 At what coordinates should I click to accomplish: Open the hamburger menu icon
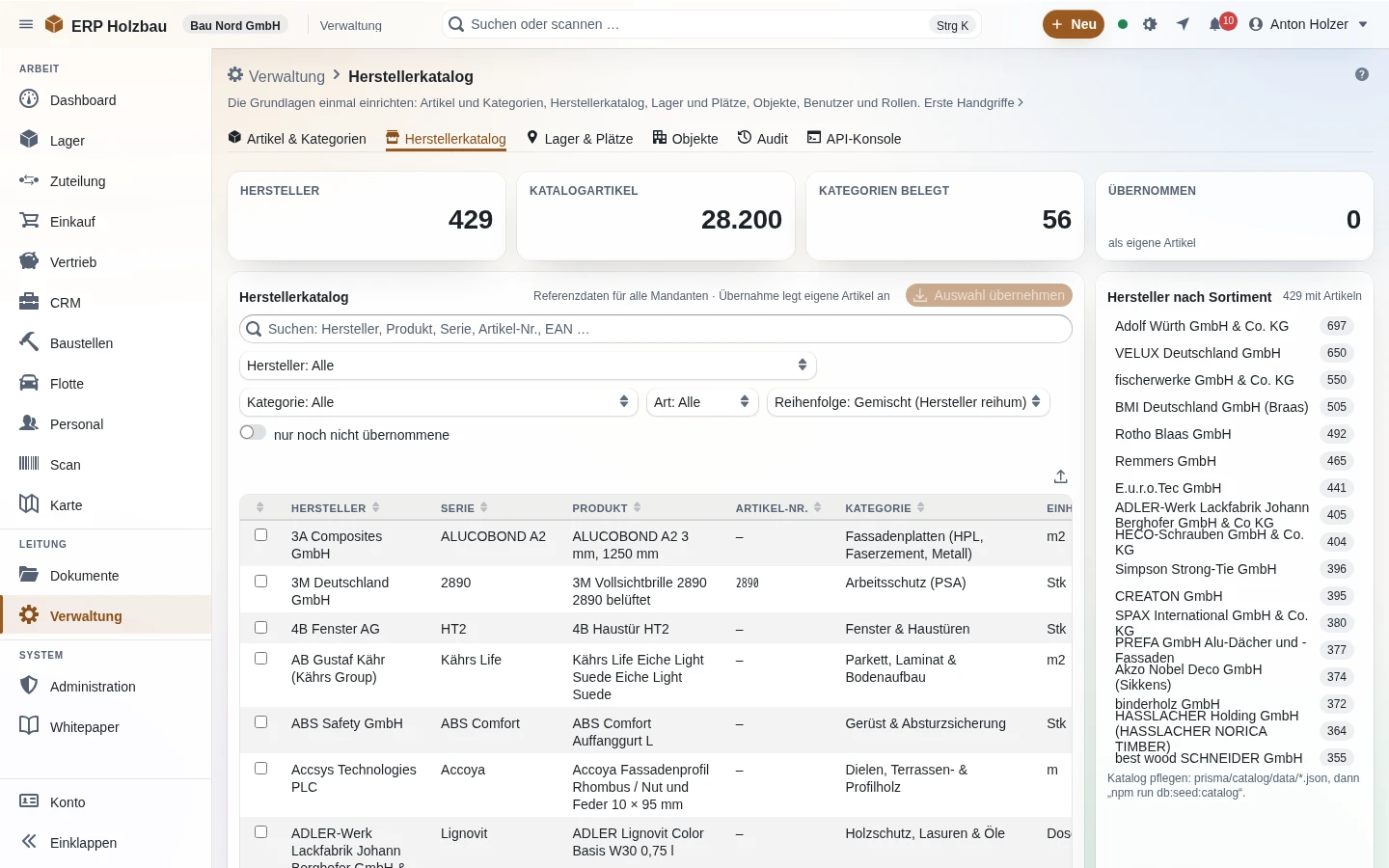(x=26, y=24)
